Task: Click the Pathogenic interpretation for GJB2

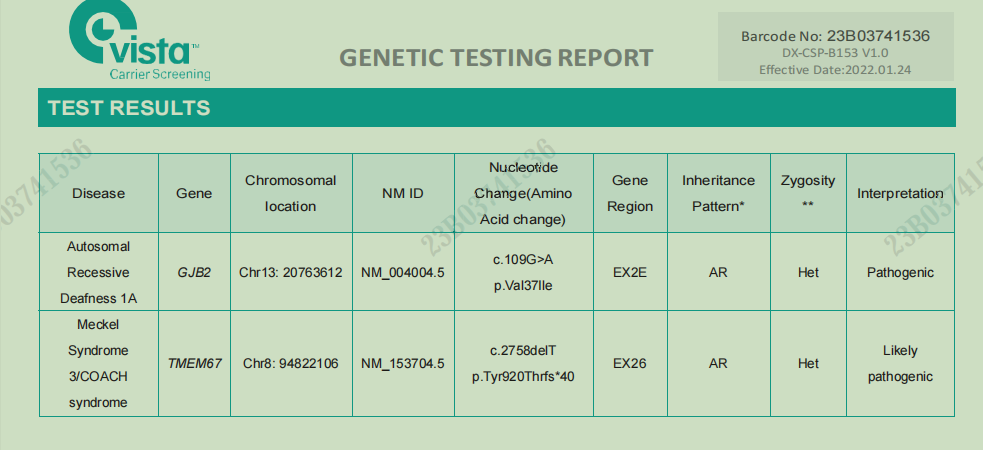Action: (x=900, y=272)
